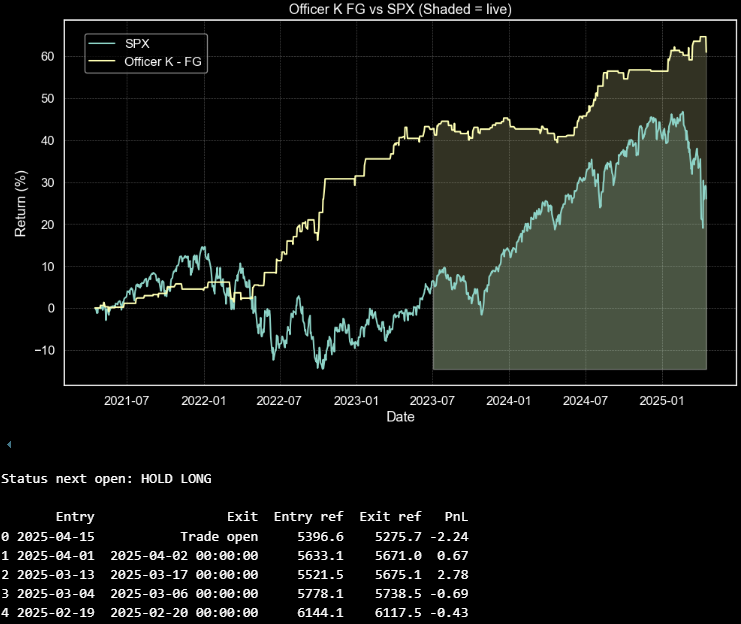741x624 pixels.
Task: Click the 'Return (%)' y-axis label
Action: pos(20,204)
